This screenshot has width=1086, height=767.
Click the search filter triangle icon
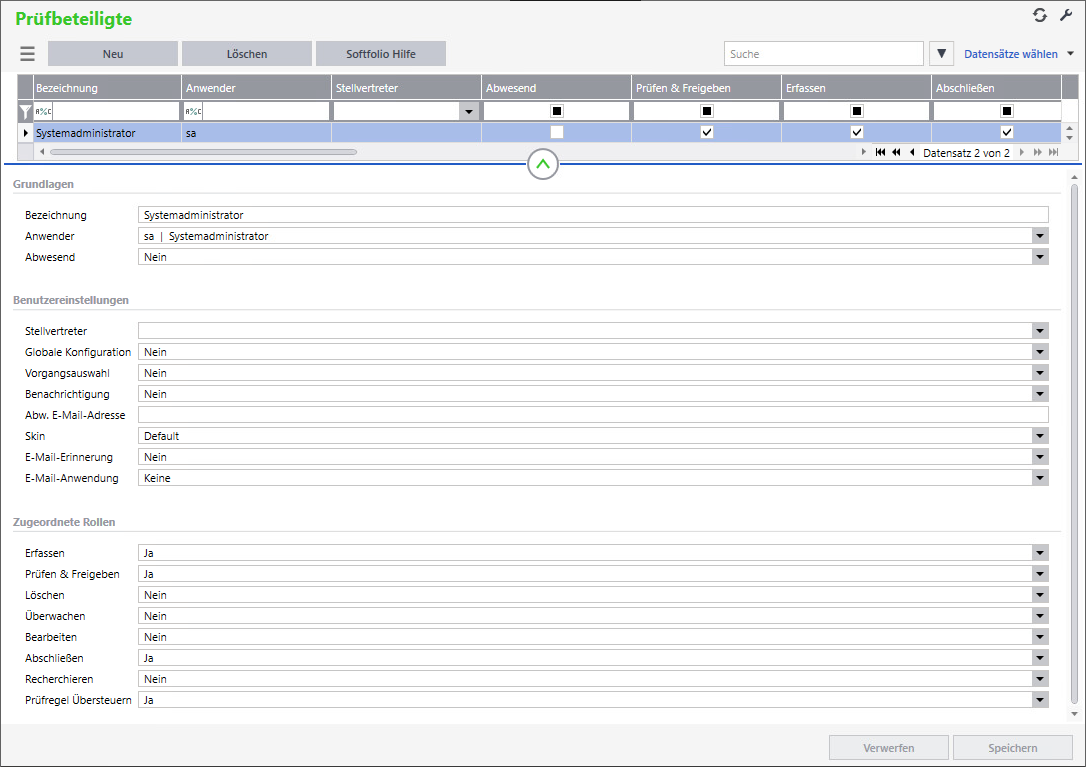coord(941,54)
